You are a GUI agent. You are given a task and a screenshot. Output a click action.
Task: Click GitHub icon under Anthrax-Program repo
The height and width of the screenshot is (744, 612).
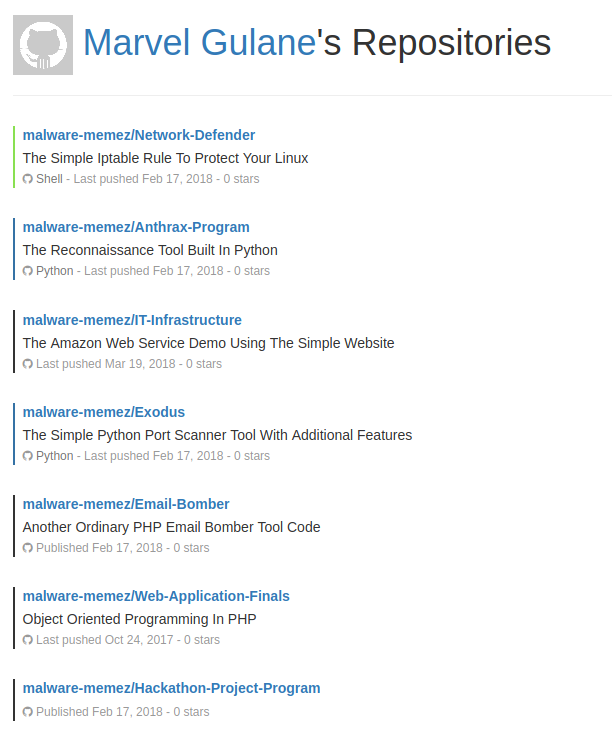[28, 271]
